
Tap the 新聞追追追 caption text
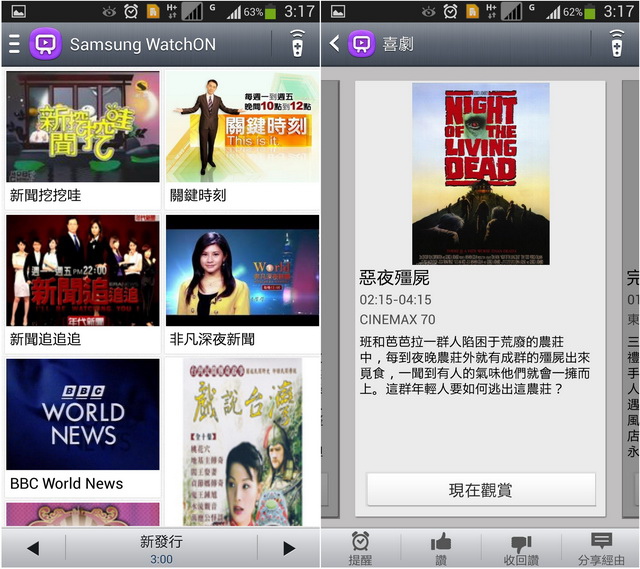coord(45,339)
